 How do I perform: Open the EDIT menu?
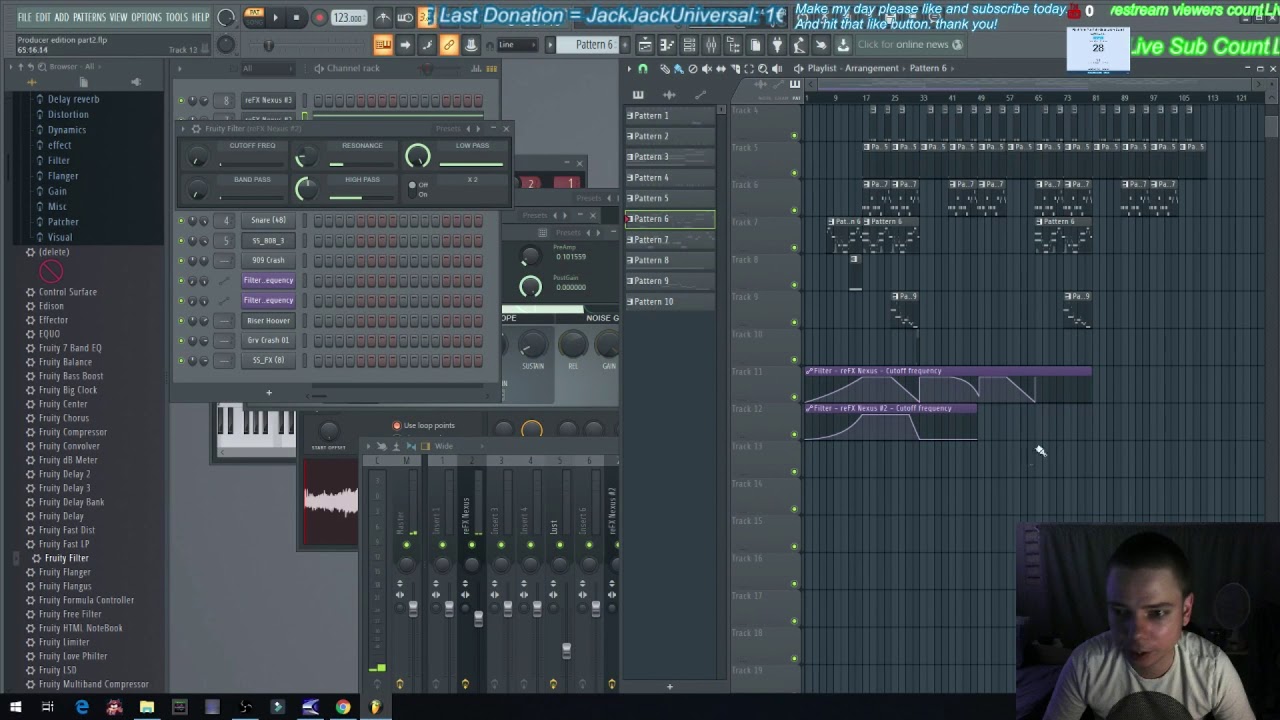click(x=44, y=17)
